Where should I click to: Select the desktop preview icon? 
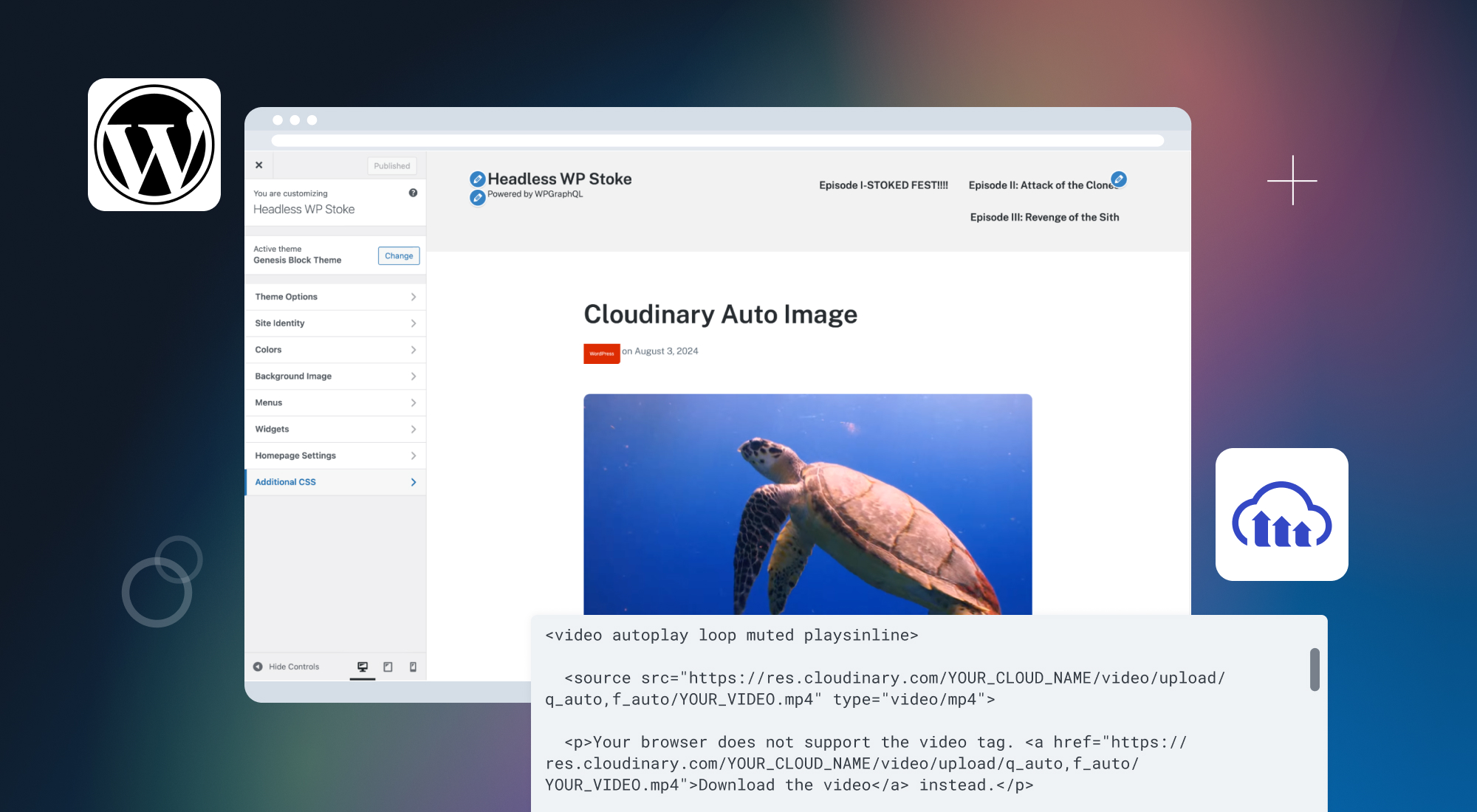tap(363, 667)
